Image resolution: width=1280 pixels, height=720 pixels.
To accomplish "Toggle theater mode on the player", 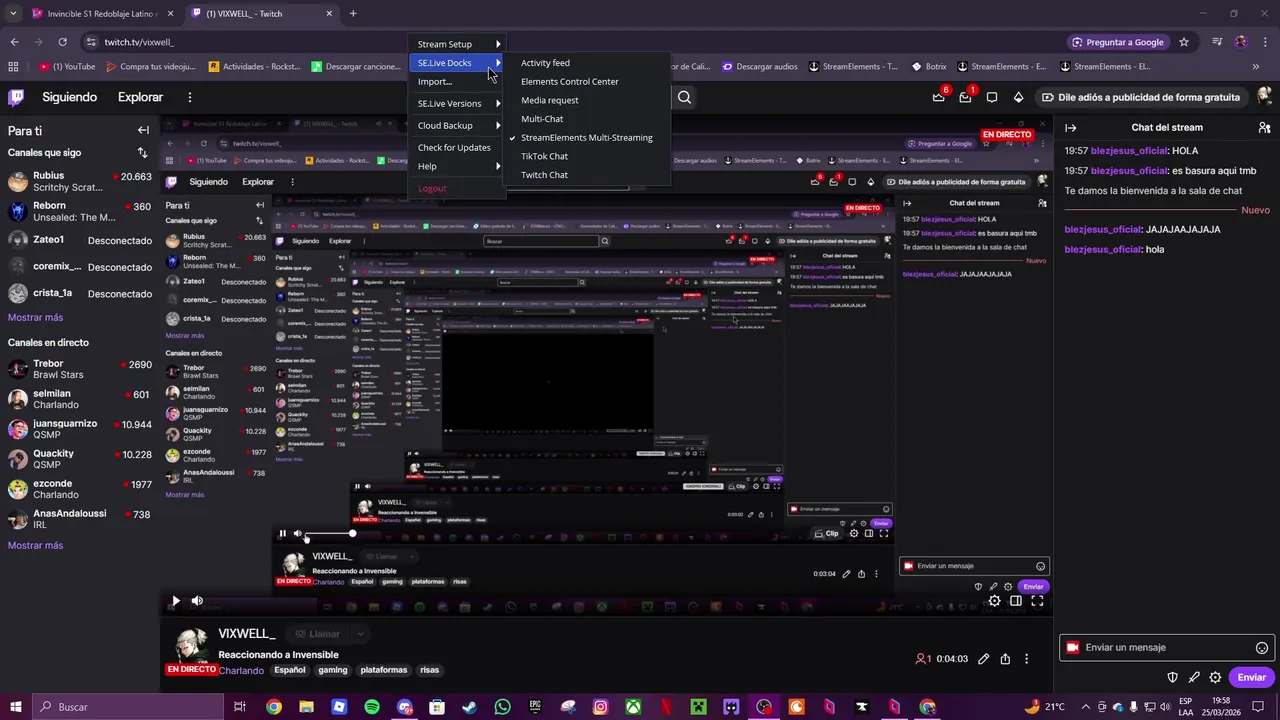I will (1016, 601).
